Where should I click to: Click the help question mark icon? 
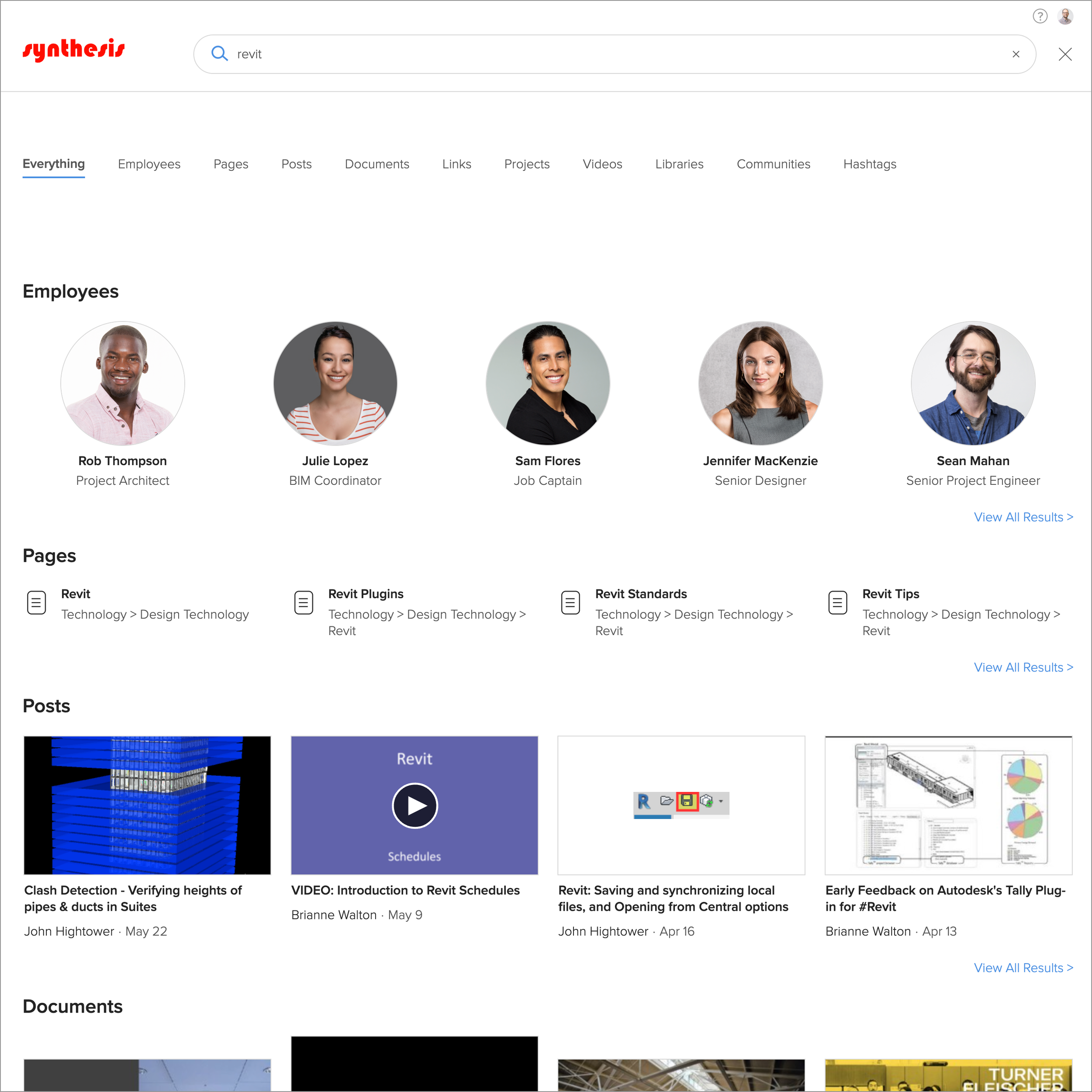(1040, 17)
